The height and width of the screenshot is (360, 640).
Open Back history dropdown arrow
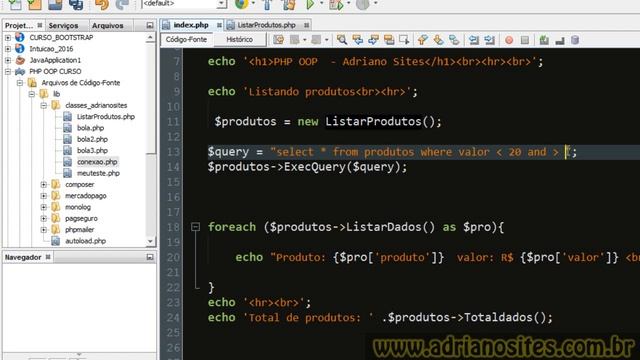(304, 40)
